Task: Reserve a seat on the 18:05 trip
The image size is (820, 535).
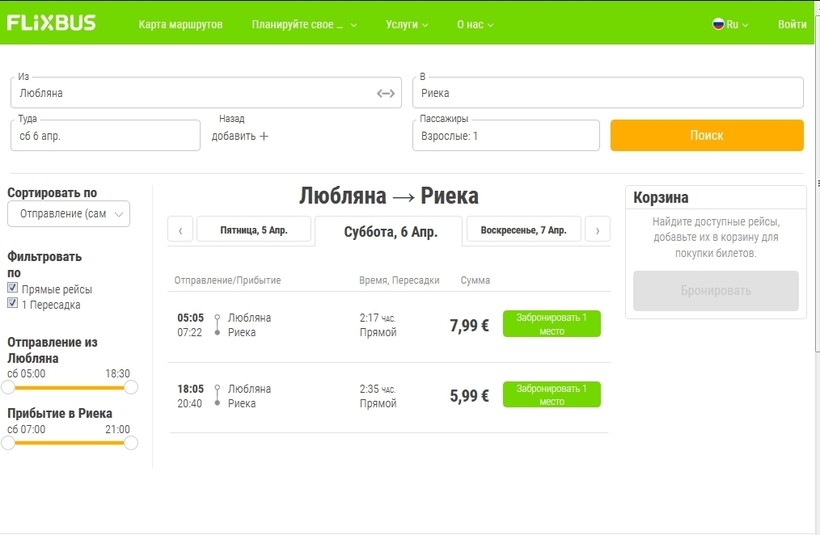Action: click(x=551, y=395)
